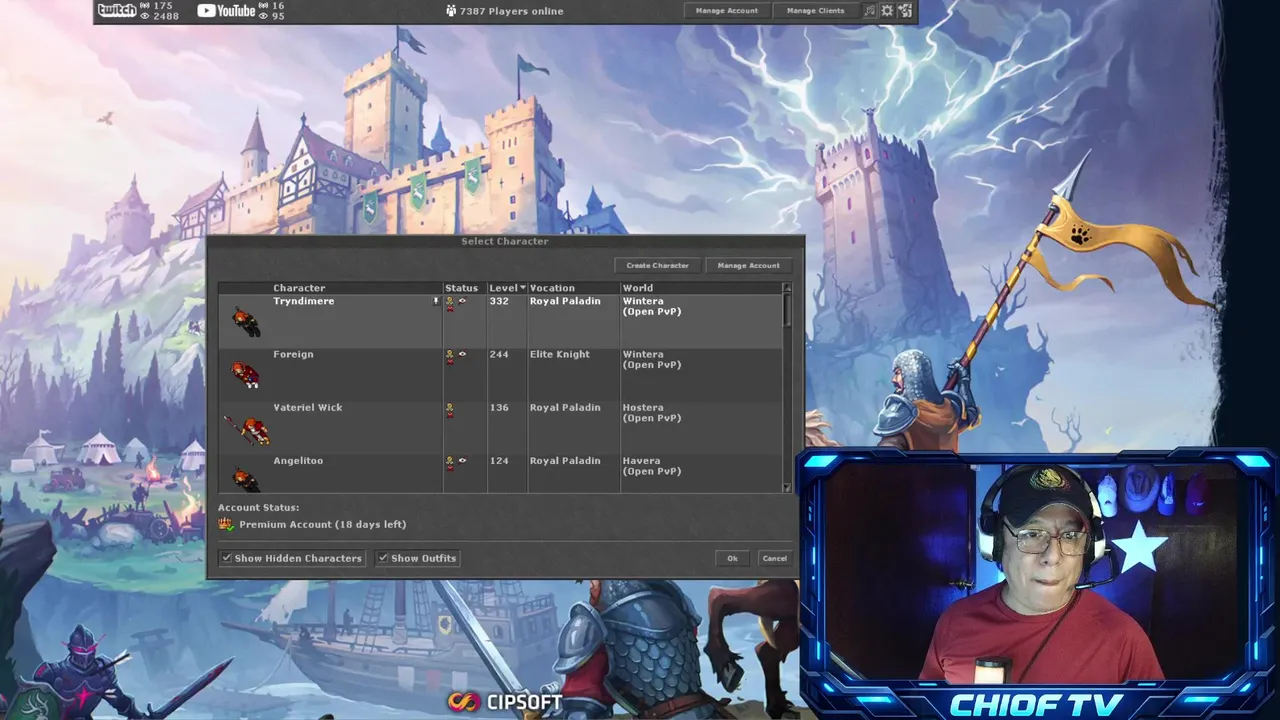Screen dimensions: 1280x720
Task: Sort by the Status column header
Action: click(x=461, y=288)
